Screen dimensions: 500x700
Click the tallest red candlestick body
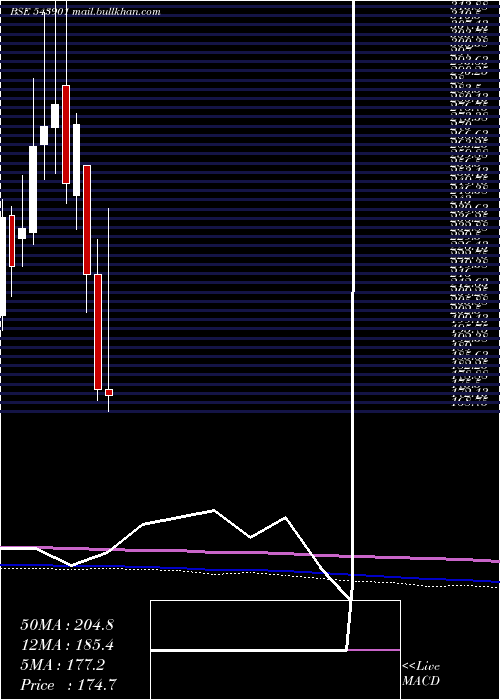pos(98,332)
